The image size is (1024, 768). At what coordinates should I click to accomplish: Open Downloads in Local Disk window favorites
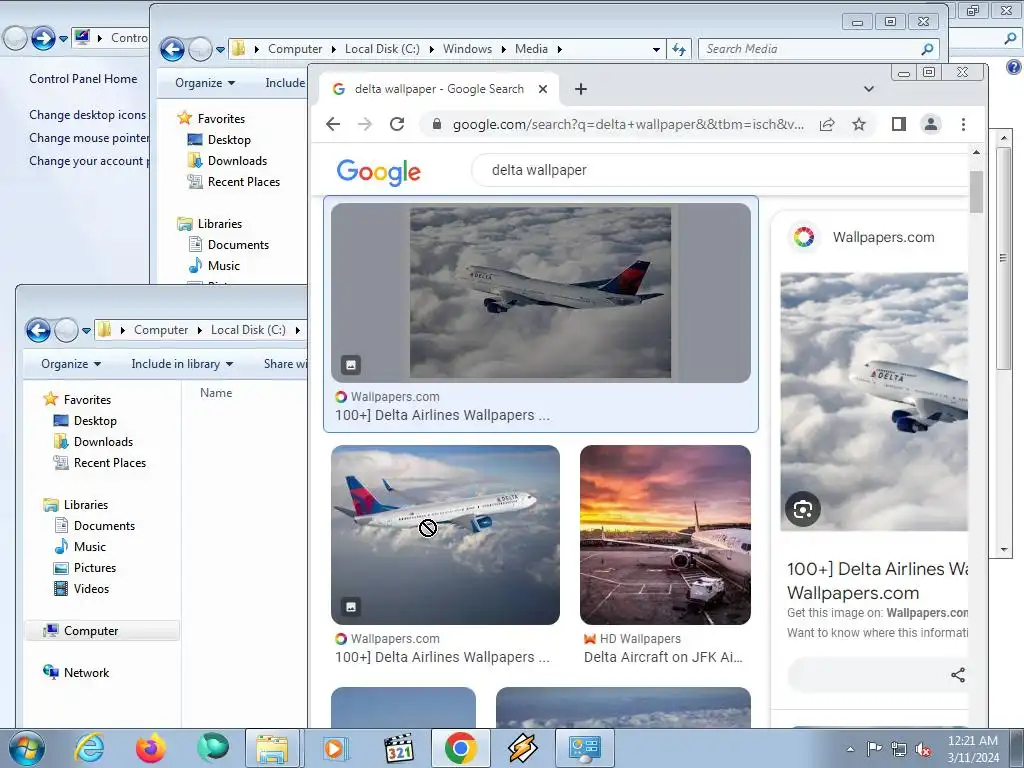tap(103, 442)
